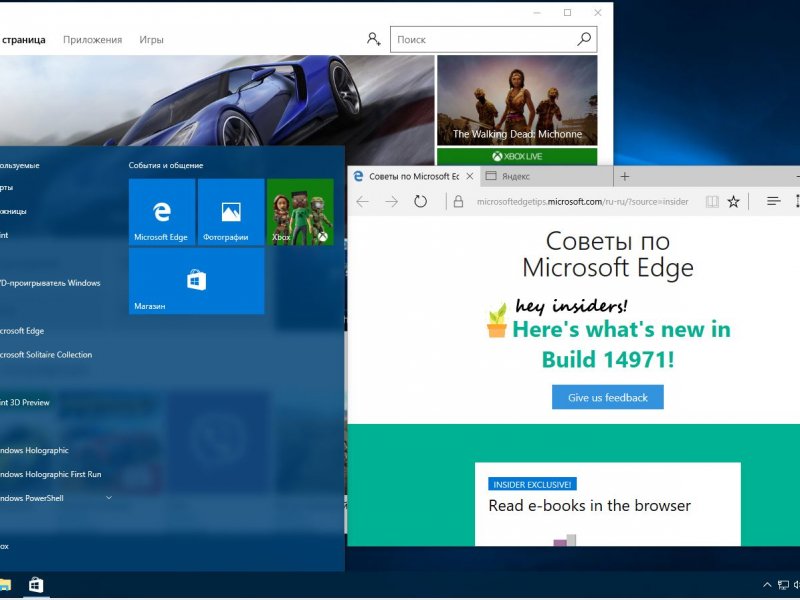Open the Приложения tab in Store
Screen dimensions: 800x600
pyautogui.click(x=92, y=40)
